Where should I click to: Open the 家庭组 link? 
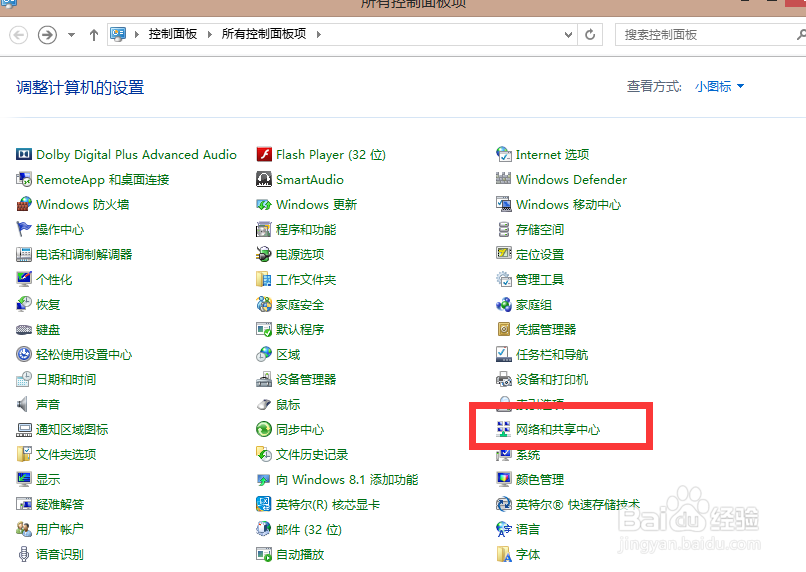534,305
